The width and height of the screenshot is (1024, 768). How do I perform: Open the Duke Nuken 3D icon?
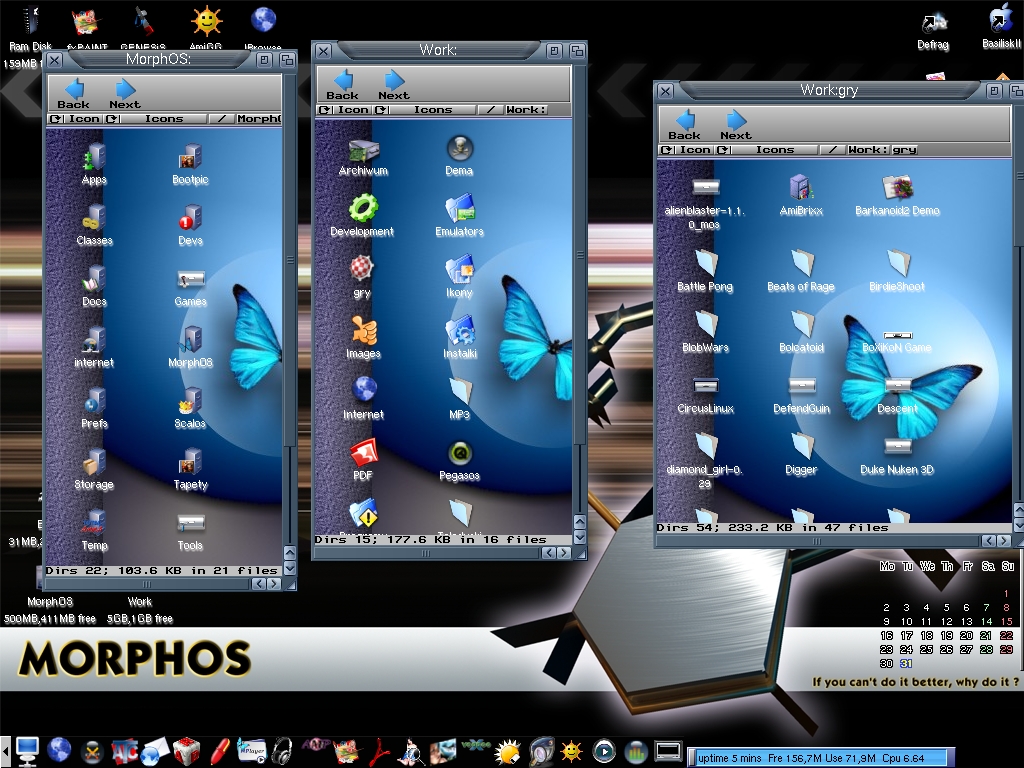(897, 457)
